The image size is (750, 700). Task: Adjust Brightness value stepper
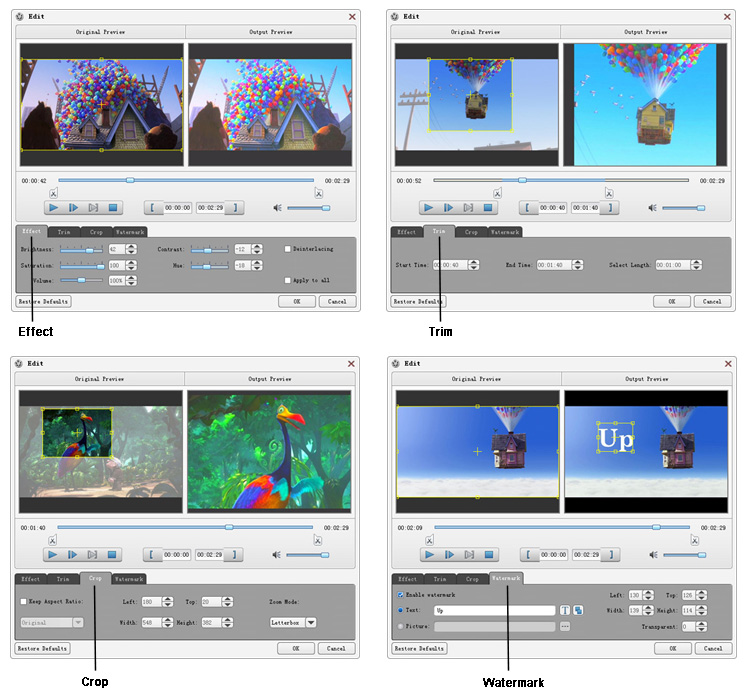click(131, 249)
